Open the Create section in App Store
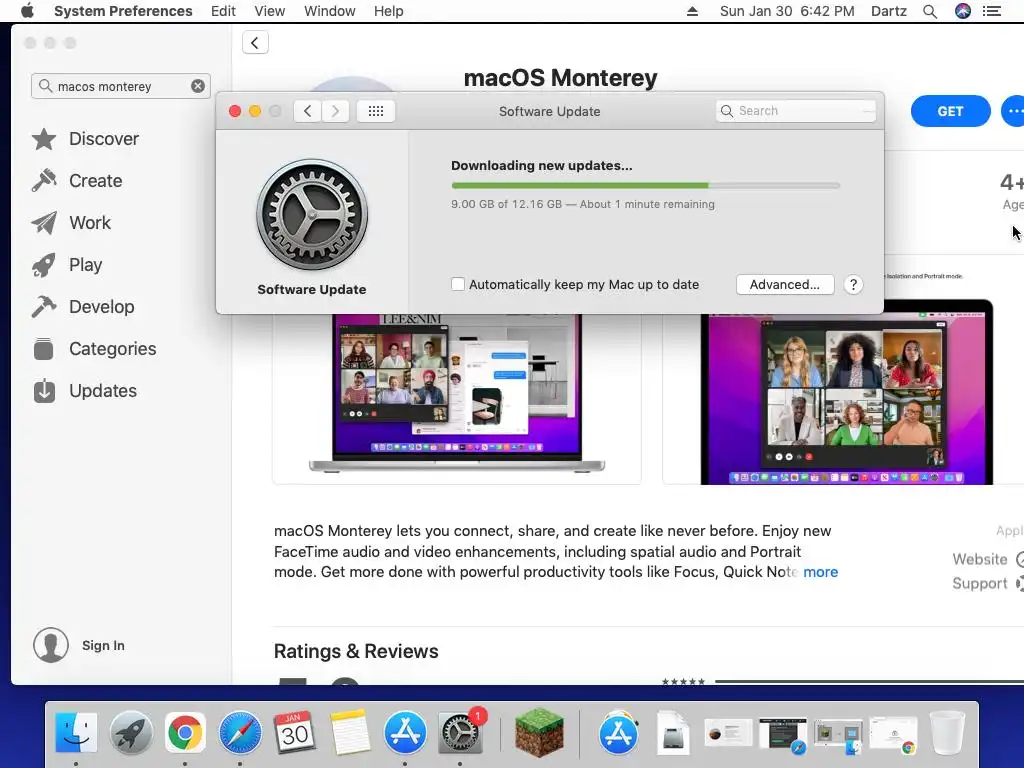The height and width of the screenshot is (768, 1024). point(77,181)
